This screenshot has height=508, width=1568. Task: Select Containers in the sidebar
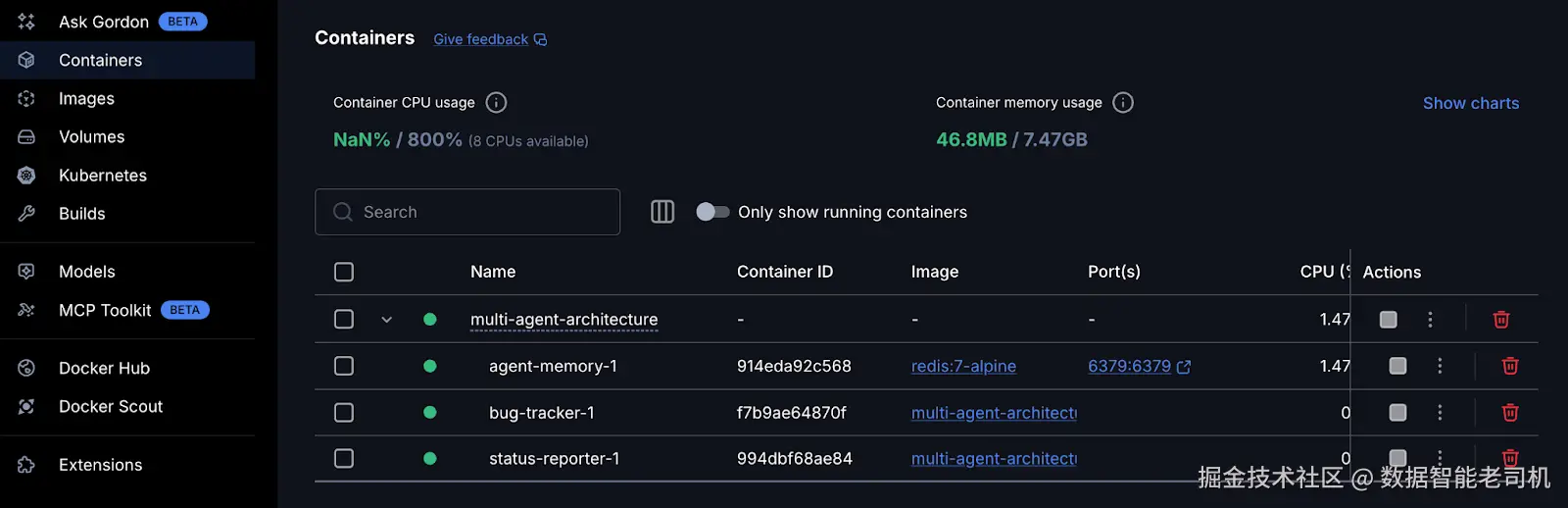[127, 60]
